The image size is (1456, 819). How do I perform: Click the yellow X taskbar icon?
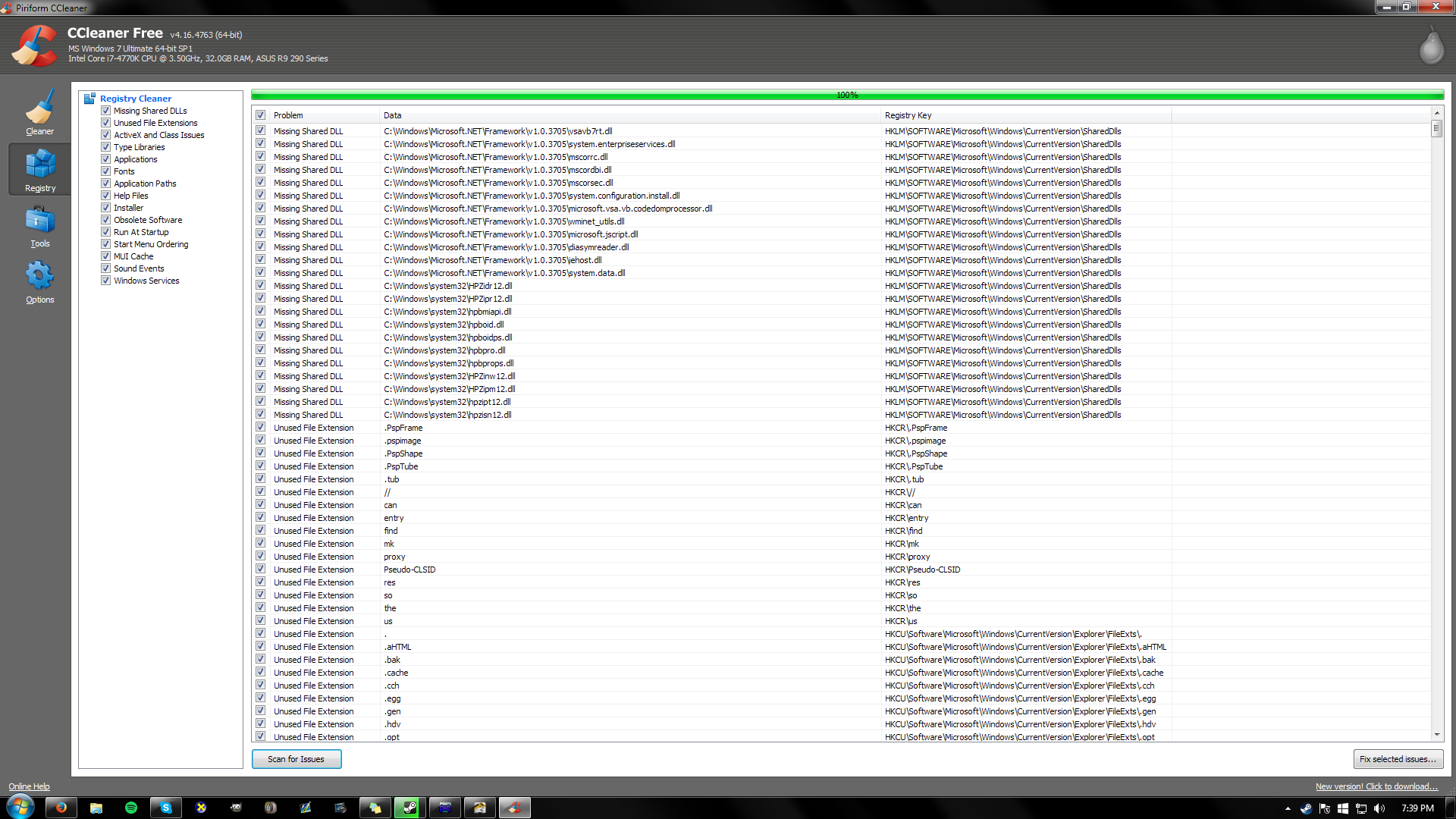(201, 808)
